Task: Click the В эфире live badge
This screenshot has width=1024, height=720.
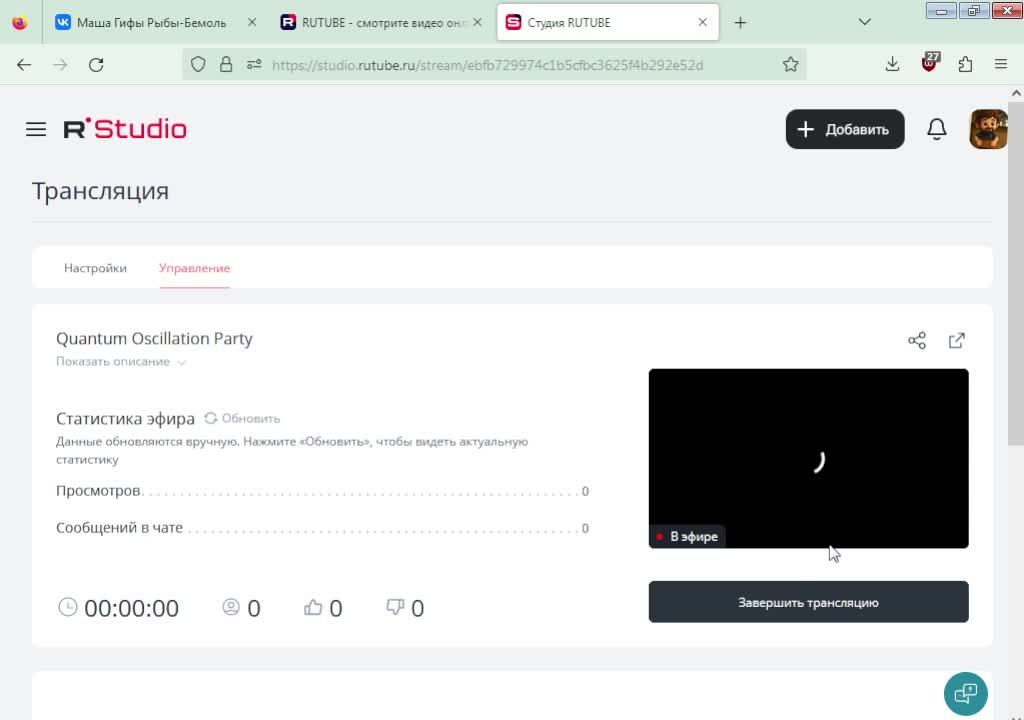Action: (x=687, y=536)
